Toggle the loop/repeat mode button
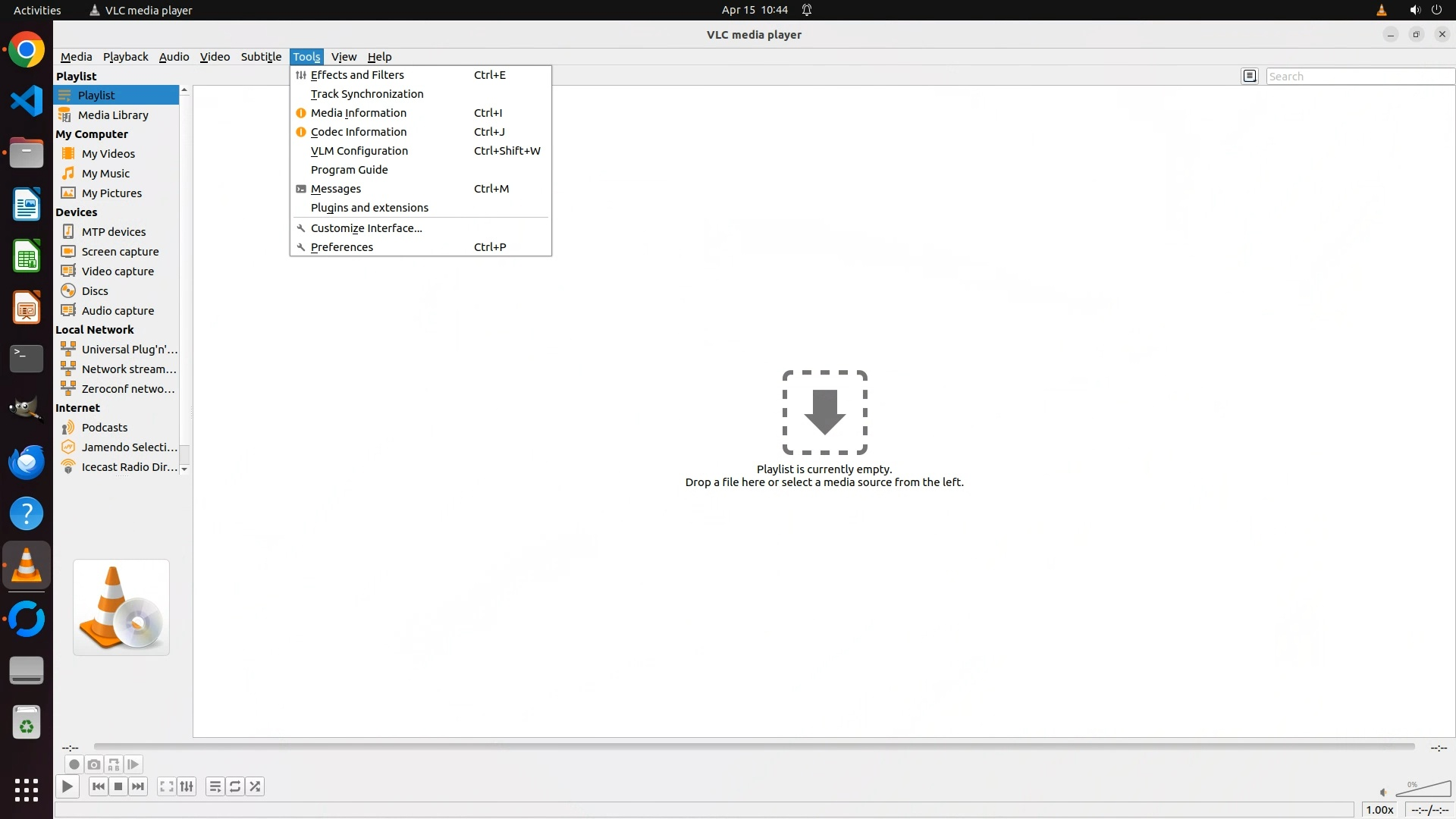This screenshot has width=1456, height=819. 235,786
